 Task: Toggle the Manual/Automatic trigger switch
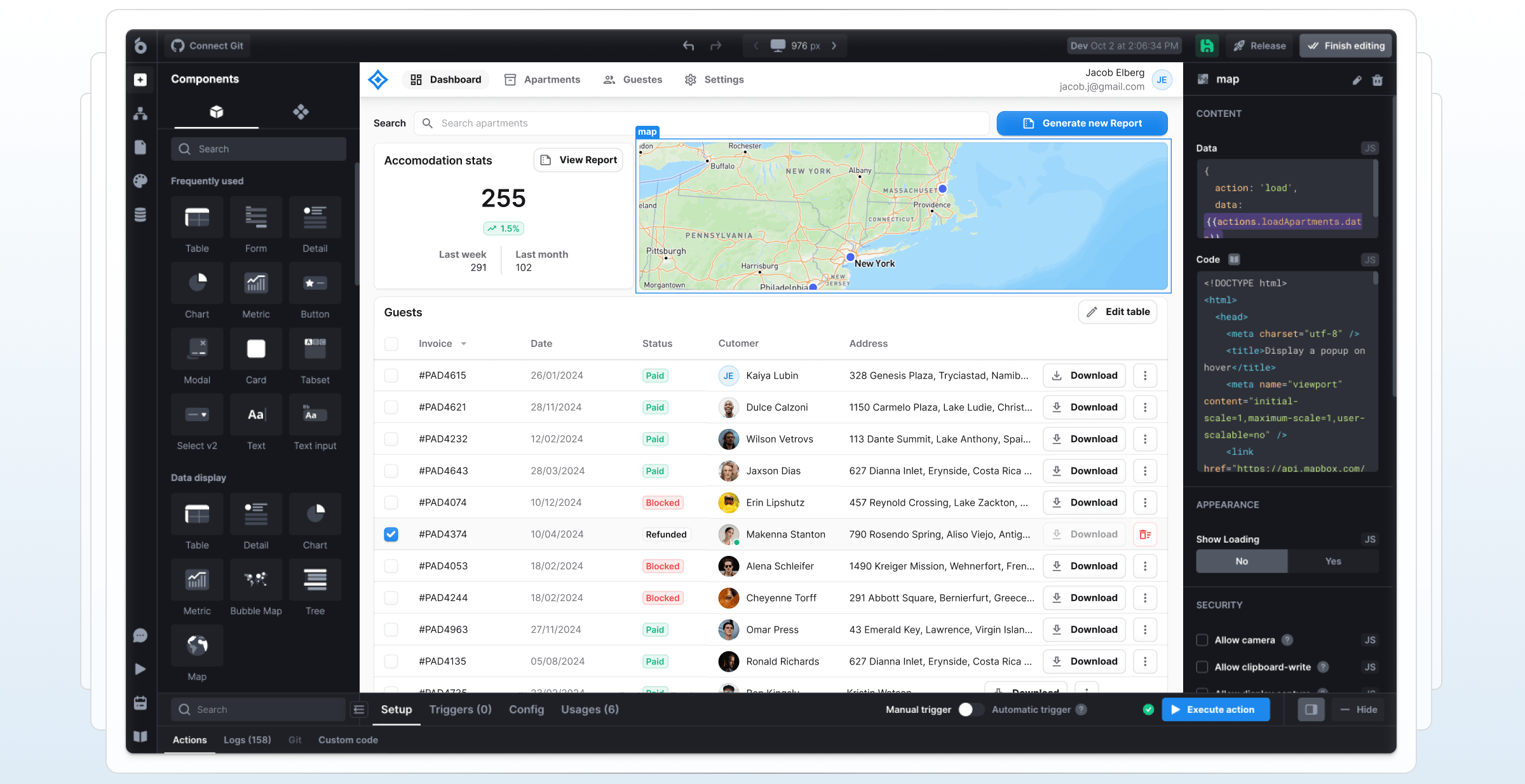click(x=970, y=710)
